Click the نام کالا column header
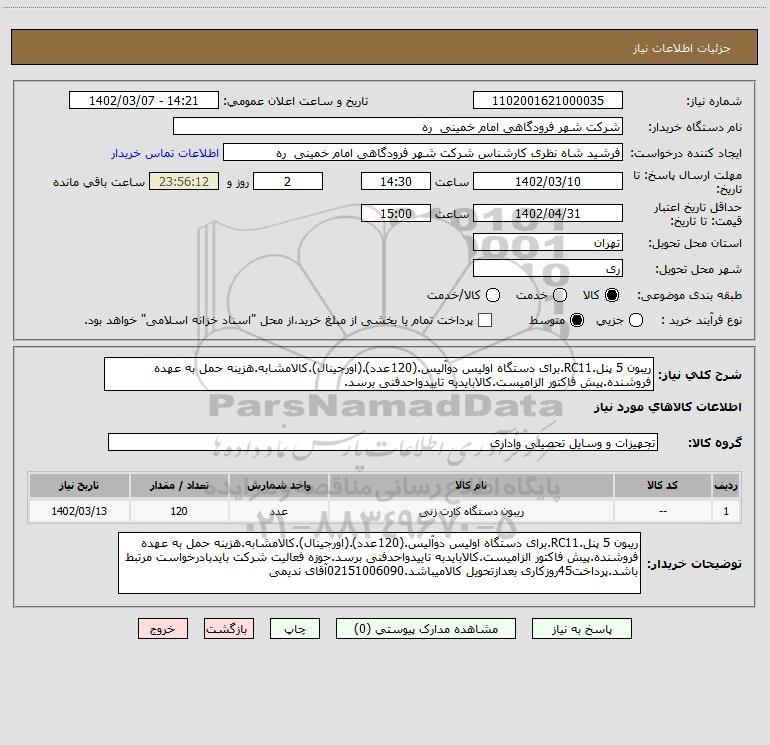Screen dimensions: 770x745 tap(470, 485)
